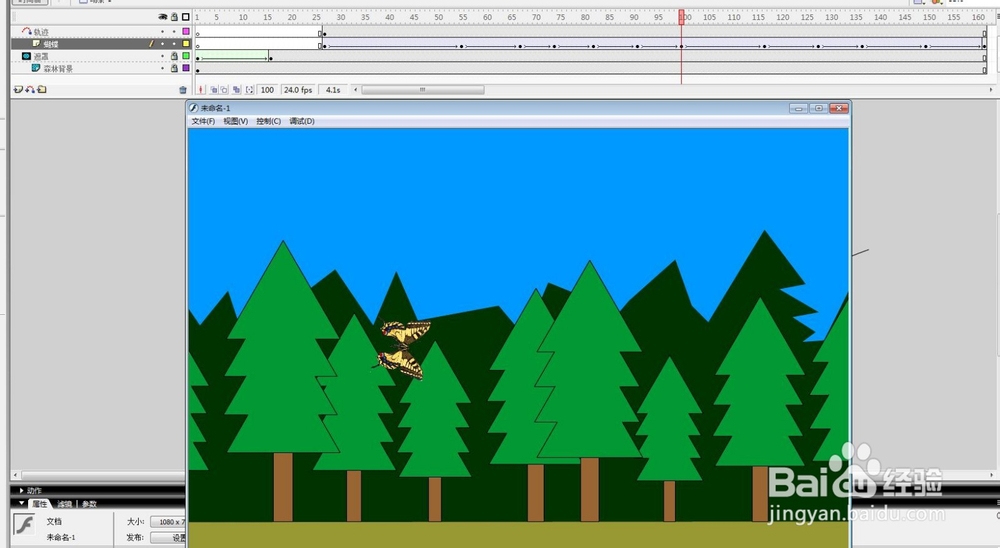
Task: Click the Edit Multiple Frames button
Action: pyautogui.click(x=237, y=90)
